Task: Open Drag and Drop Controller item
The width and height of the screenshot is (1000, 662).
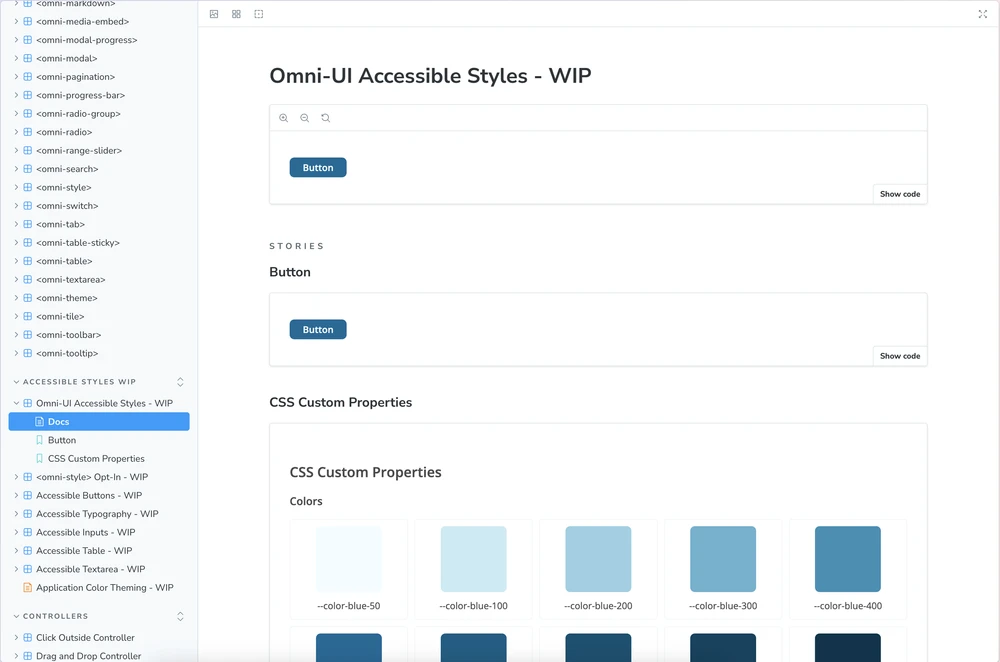Action: [x=88, y=656]
